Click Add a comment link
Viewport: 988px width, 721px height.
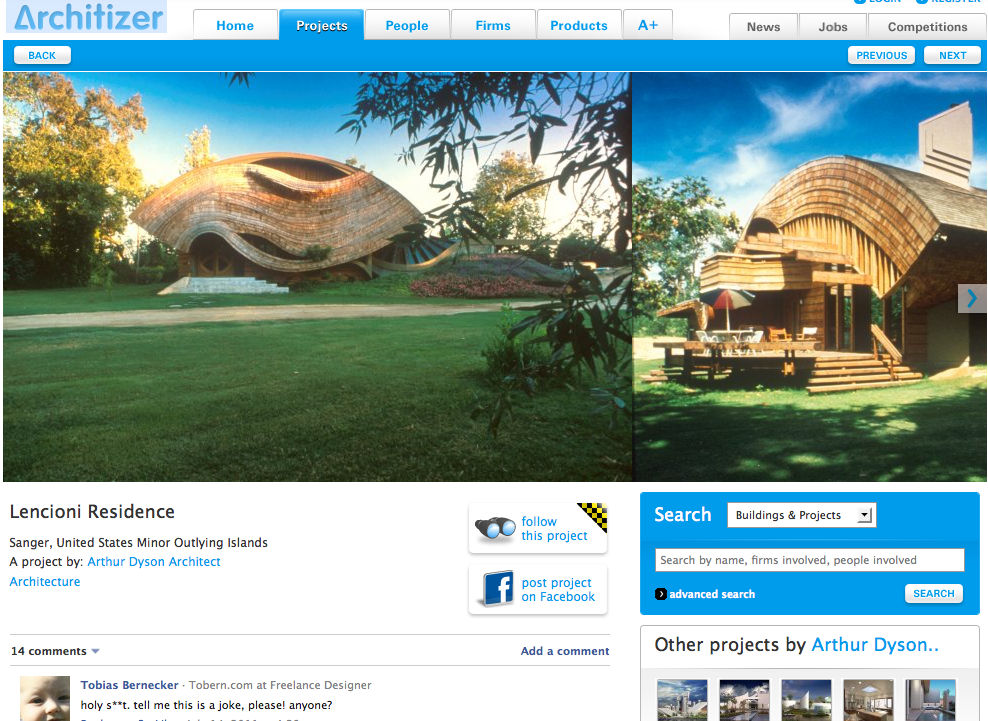(x=565, y=651)
